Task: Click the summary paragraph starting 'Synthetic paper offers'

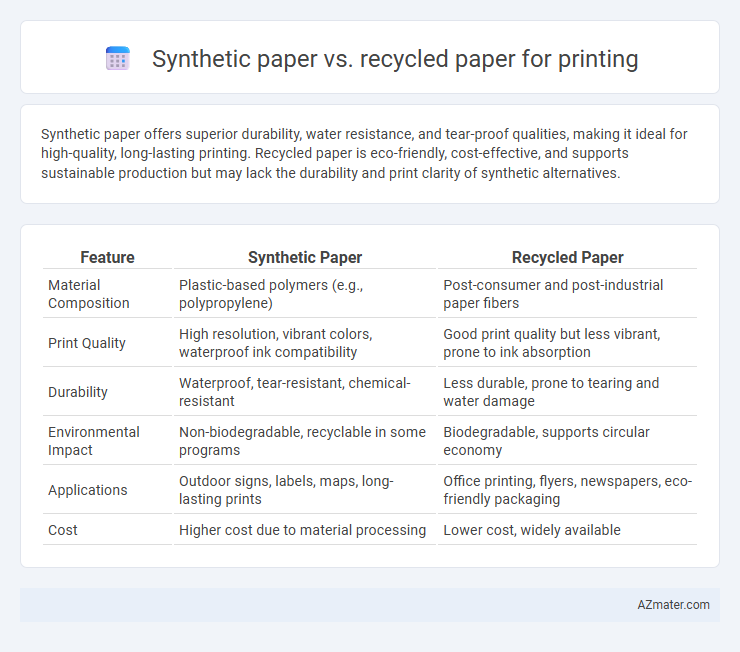Action: pyautogui.click(x=364, y=153)
